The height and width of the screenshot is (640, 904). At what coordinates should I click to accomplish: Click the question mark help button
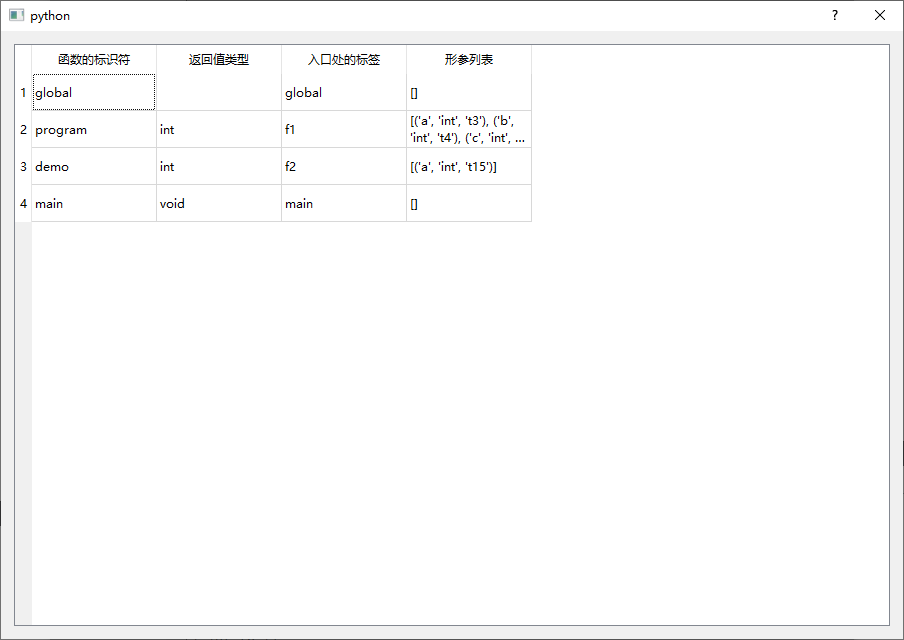835,16
